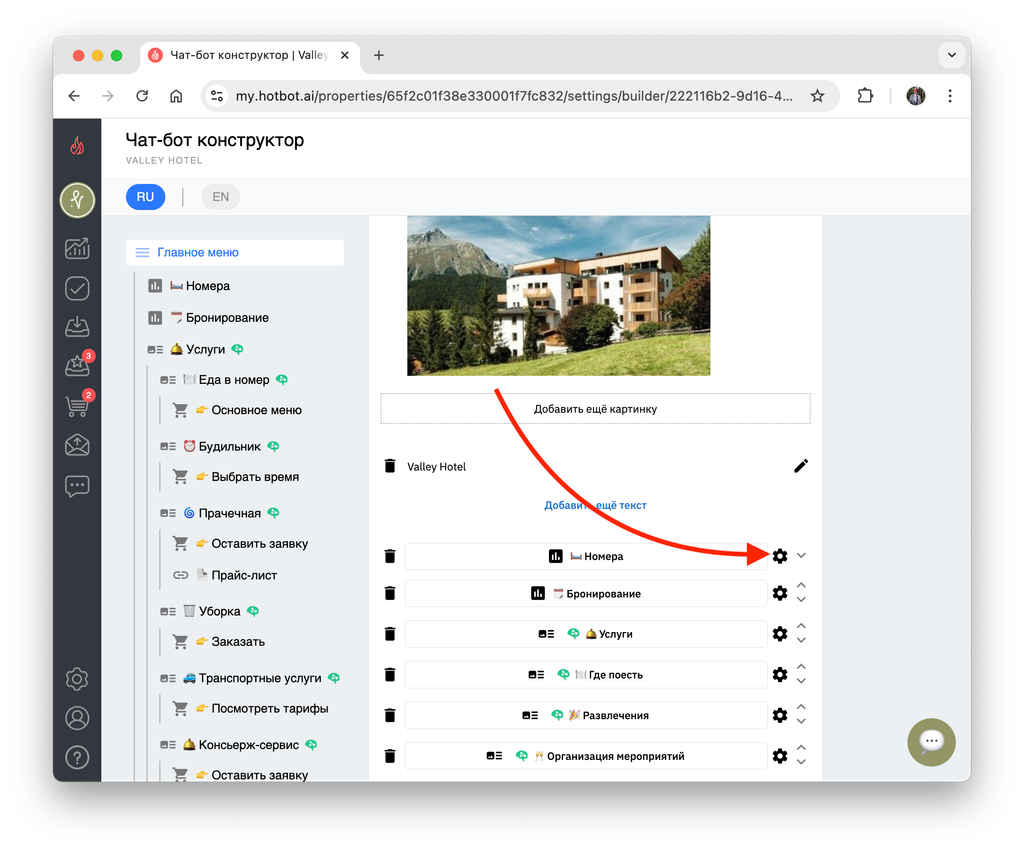The width and height of the screenshot is (1024, 852).
Task: Delete the Бронирование button row
Action: point(390,593)
